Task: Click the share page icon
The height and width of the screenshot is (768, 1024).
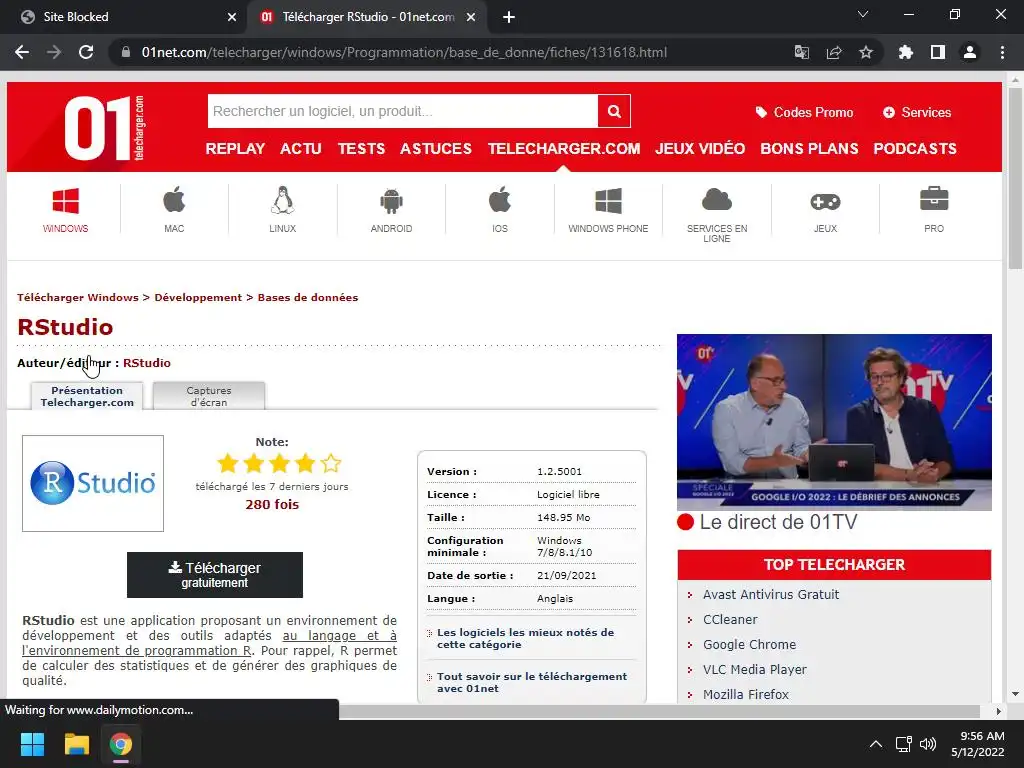Action: coord(834,52)
